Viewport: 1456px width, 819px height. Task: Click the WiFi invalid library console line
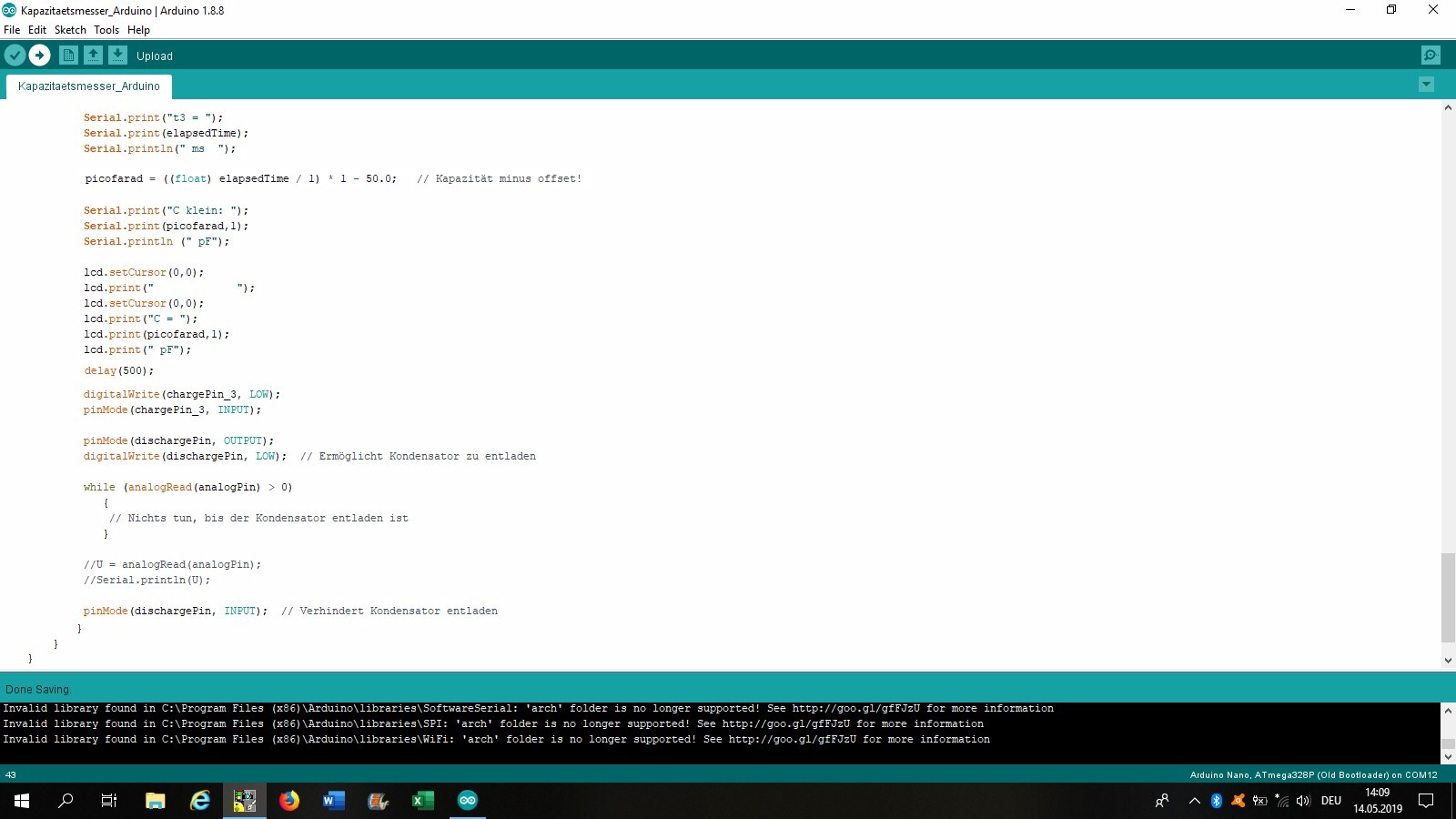496,740
